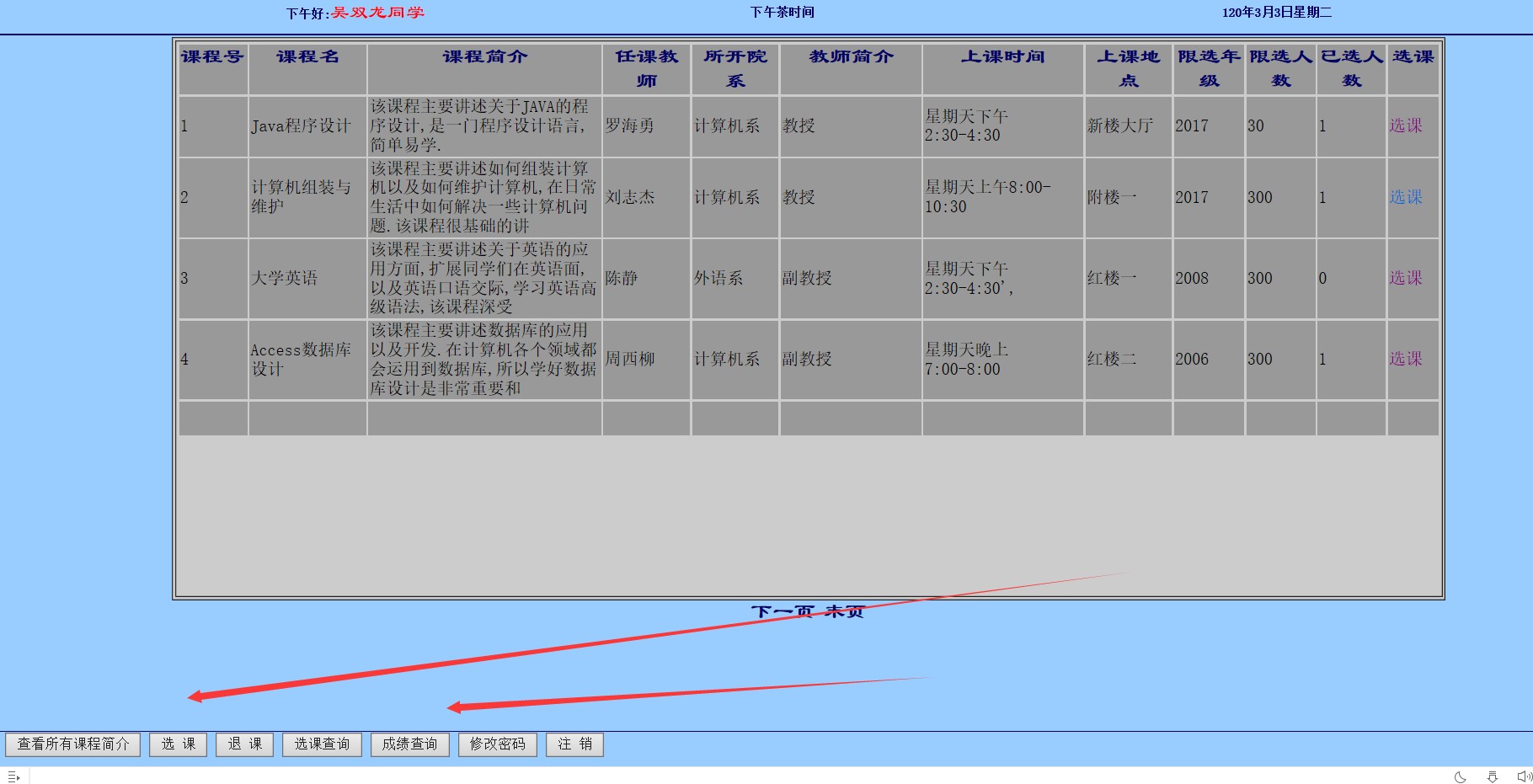This screenshot has height=784, width=1533.
Task: Open the downloads arrow icon
Action: 1493,776
